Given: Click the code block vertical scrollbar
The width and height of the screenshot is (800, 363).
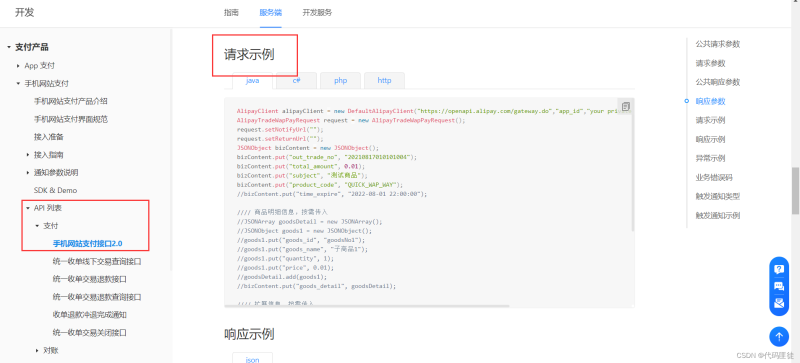Looking at the screenshot, I should (x=633, y=164).
